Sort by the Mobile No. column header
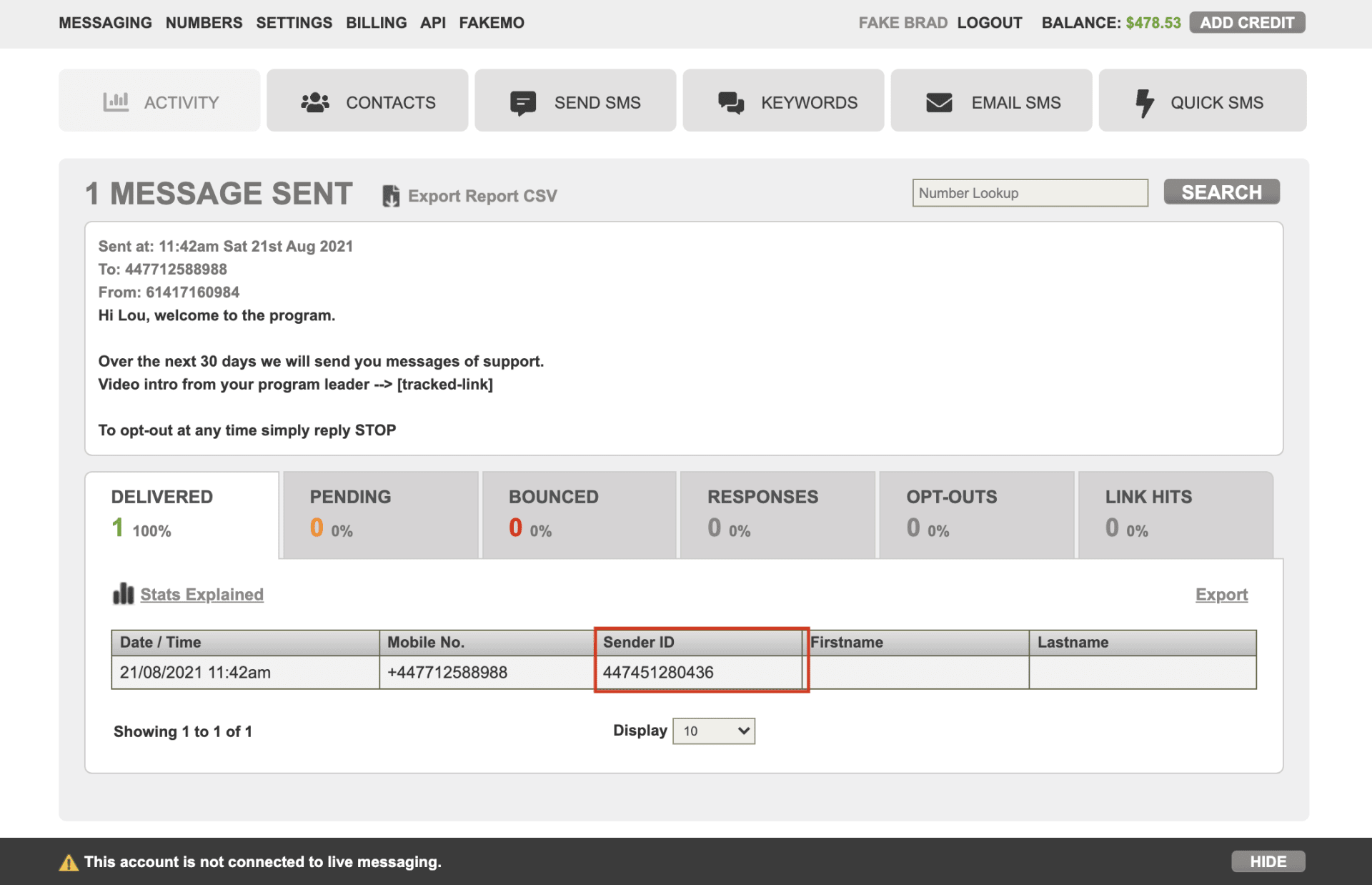Screen dimensions: 1372x885 [x=487, y=643]
